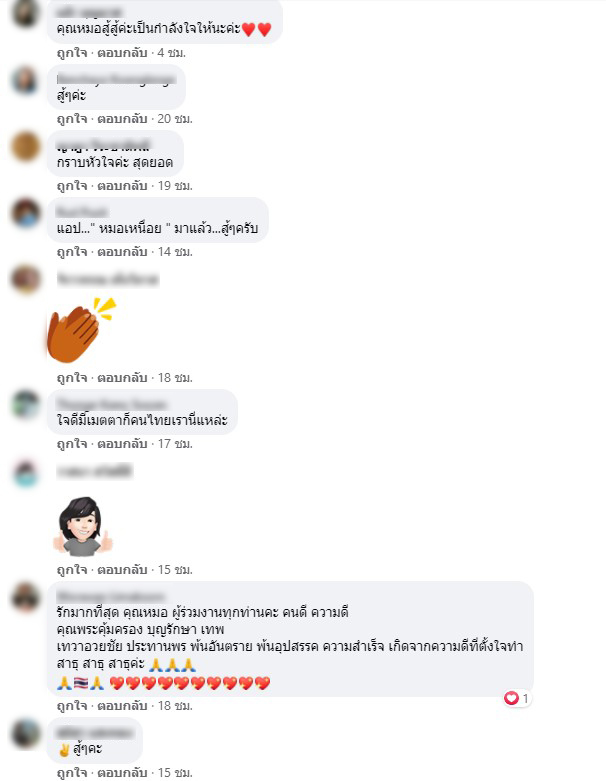Reply to the clapping hands sticker comment
Viewport: 606px width, 781px height.
[122, 378]
